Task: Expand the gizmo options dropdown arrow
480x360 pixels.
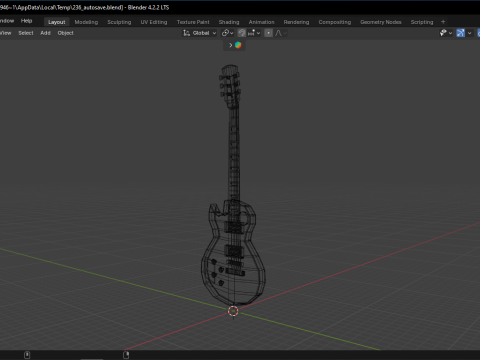Action: tap(469, 33)
